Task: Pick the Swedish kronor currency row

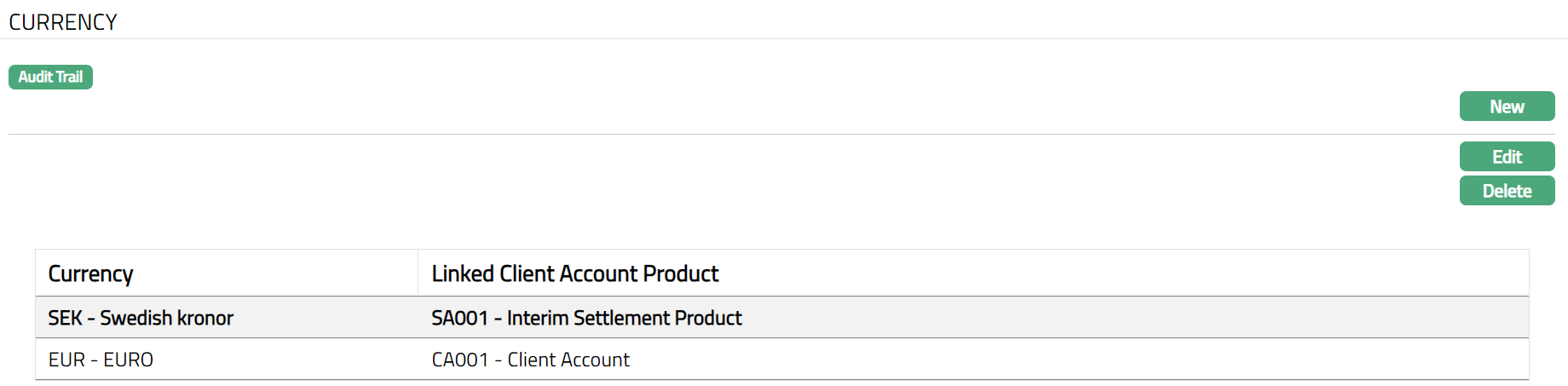Action: [x=141, y=318]
